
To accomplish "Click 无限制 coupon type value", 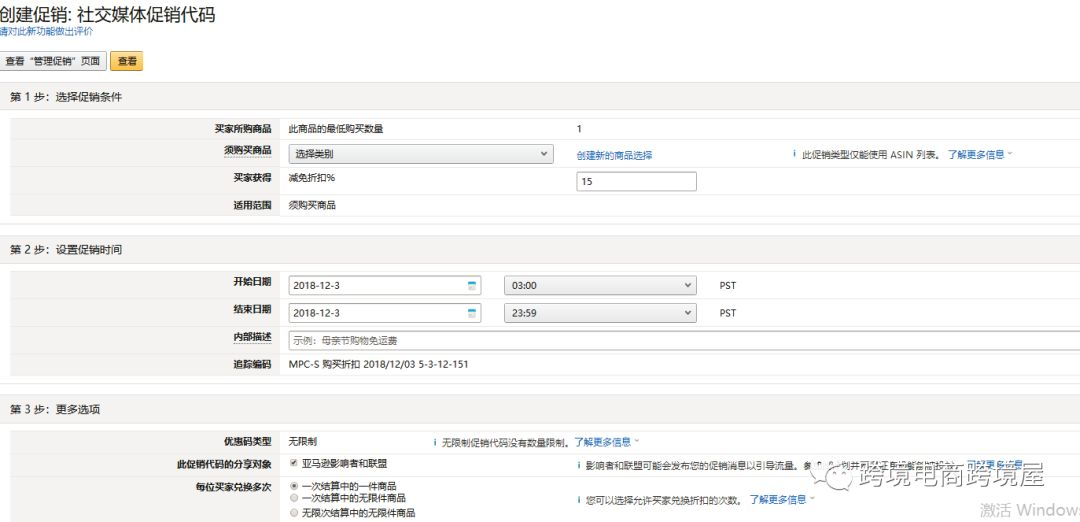I will tap(302, 441).
